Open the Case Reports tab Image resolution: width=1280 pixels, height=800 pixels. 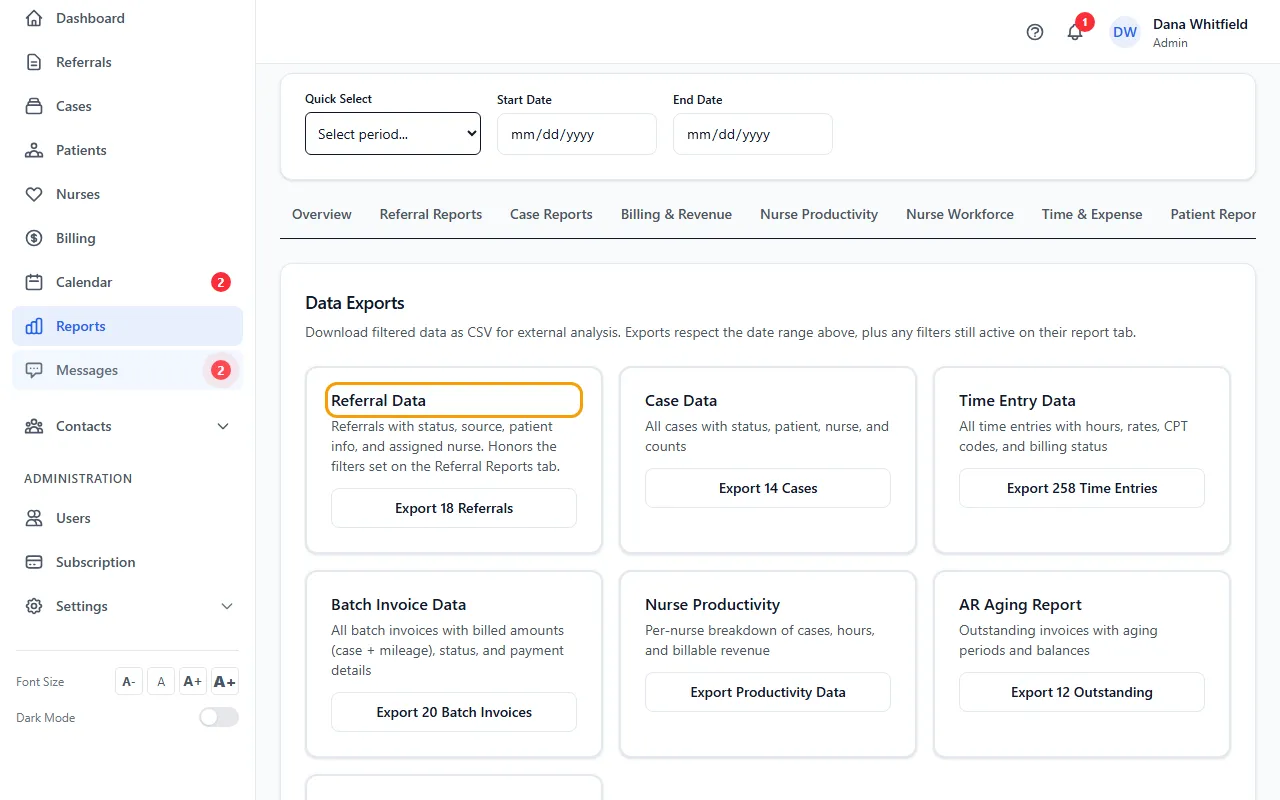coord(551,214)
